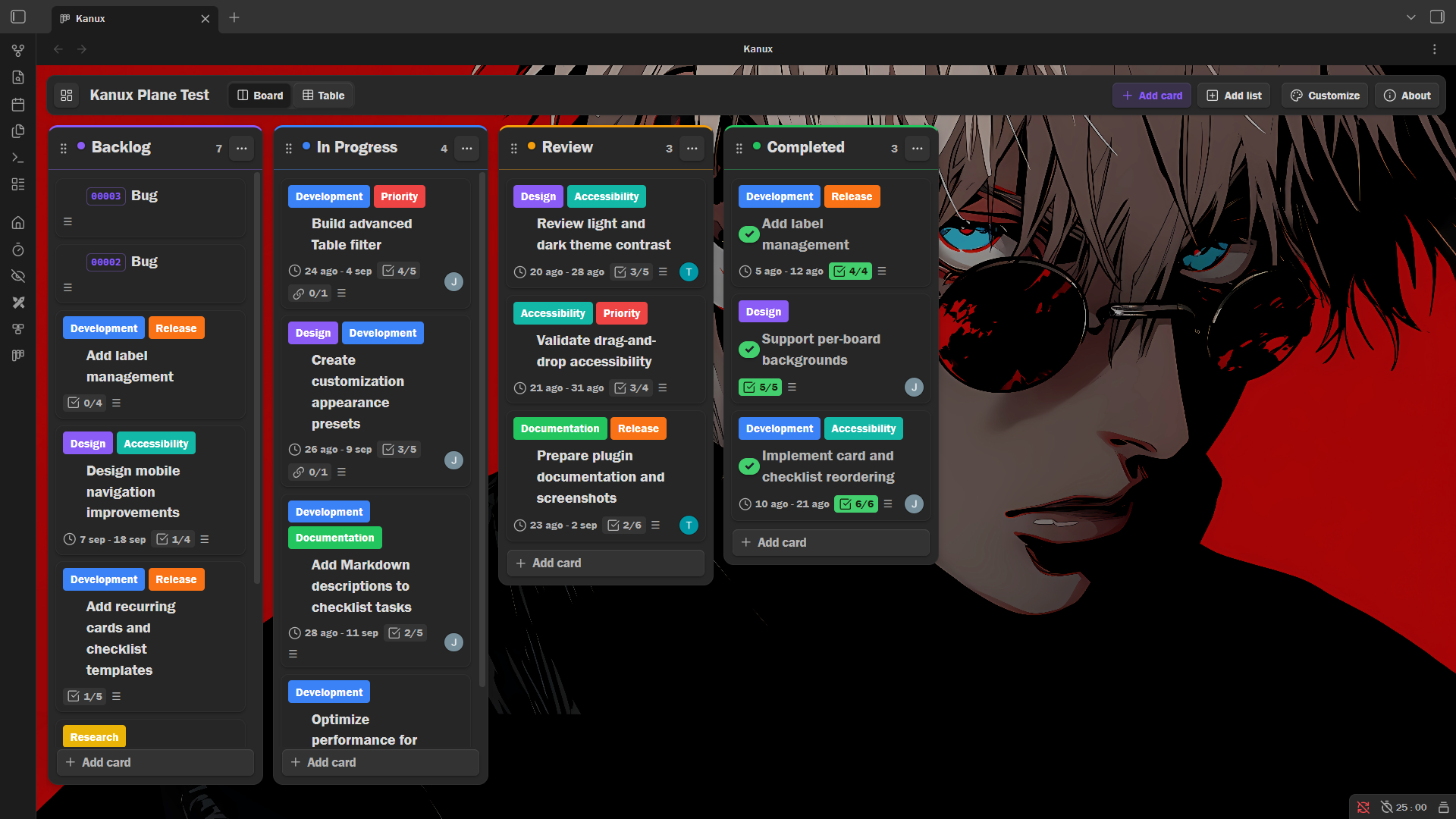Open a new tab with the plus button
Viewport: 1456px width, 819px height.
(x=234, y=17)
